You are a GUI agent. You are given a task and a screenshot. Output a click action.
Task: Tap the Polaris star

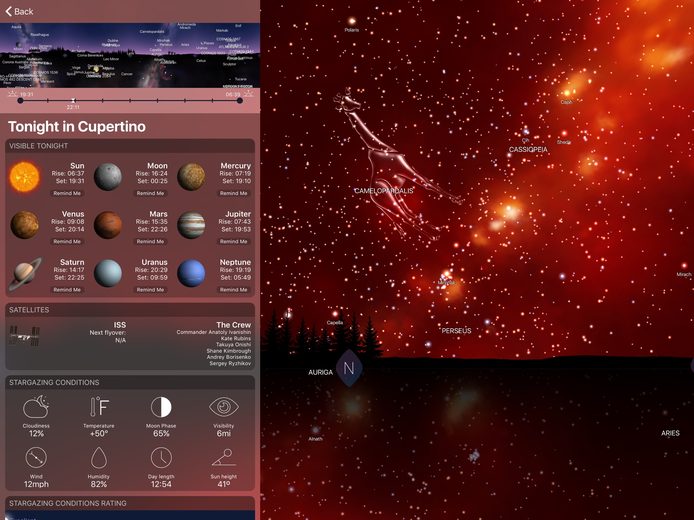tap(352, 21)
